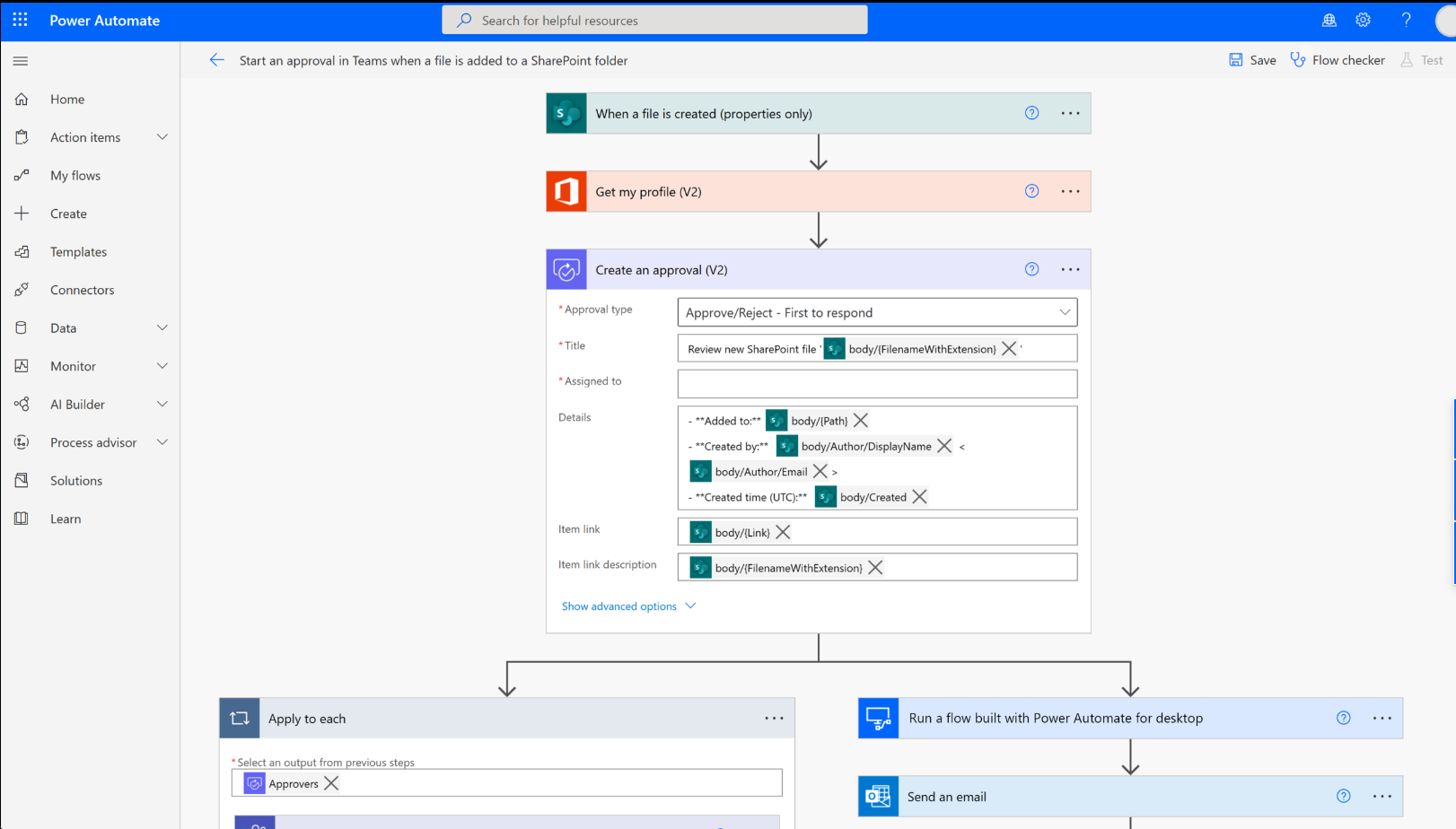The image size is (1456, 829).
Task: Click the Apply to each loop icon
Action: pos(240,719)
